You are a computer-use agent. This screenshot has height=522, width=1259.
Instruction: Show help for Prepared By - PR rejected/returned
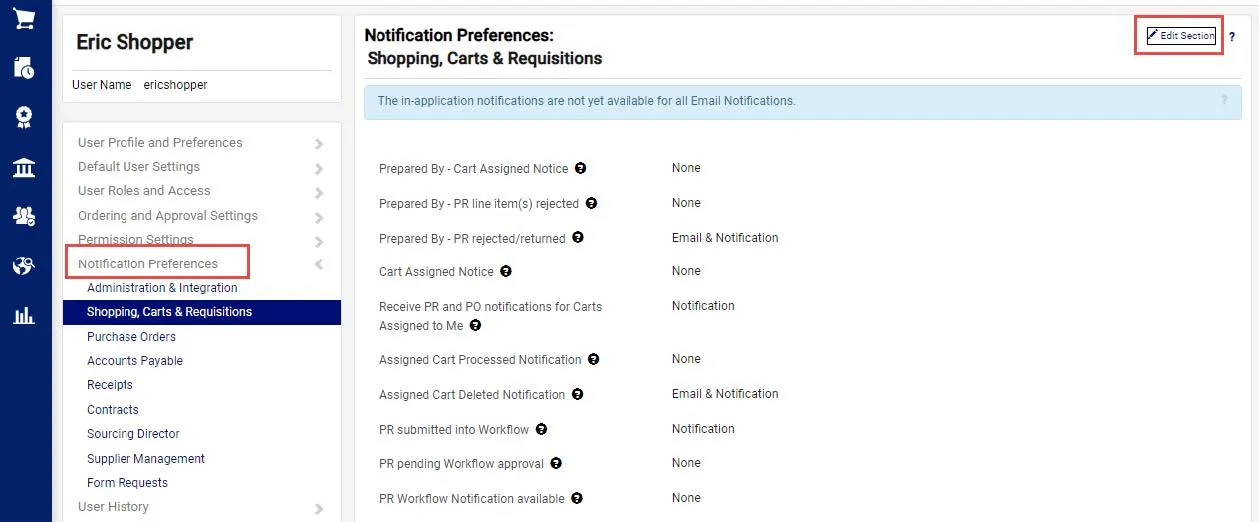pos(578,238)
